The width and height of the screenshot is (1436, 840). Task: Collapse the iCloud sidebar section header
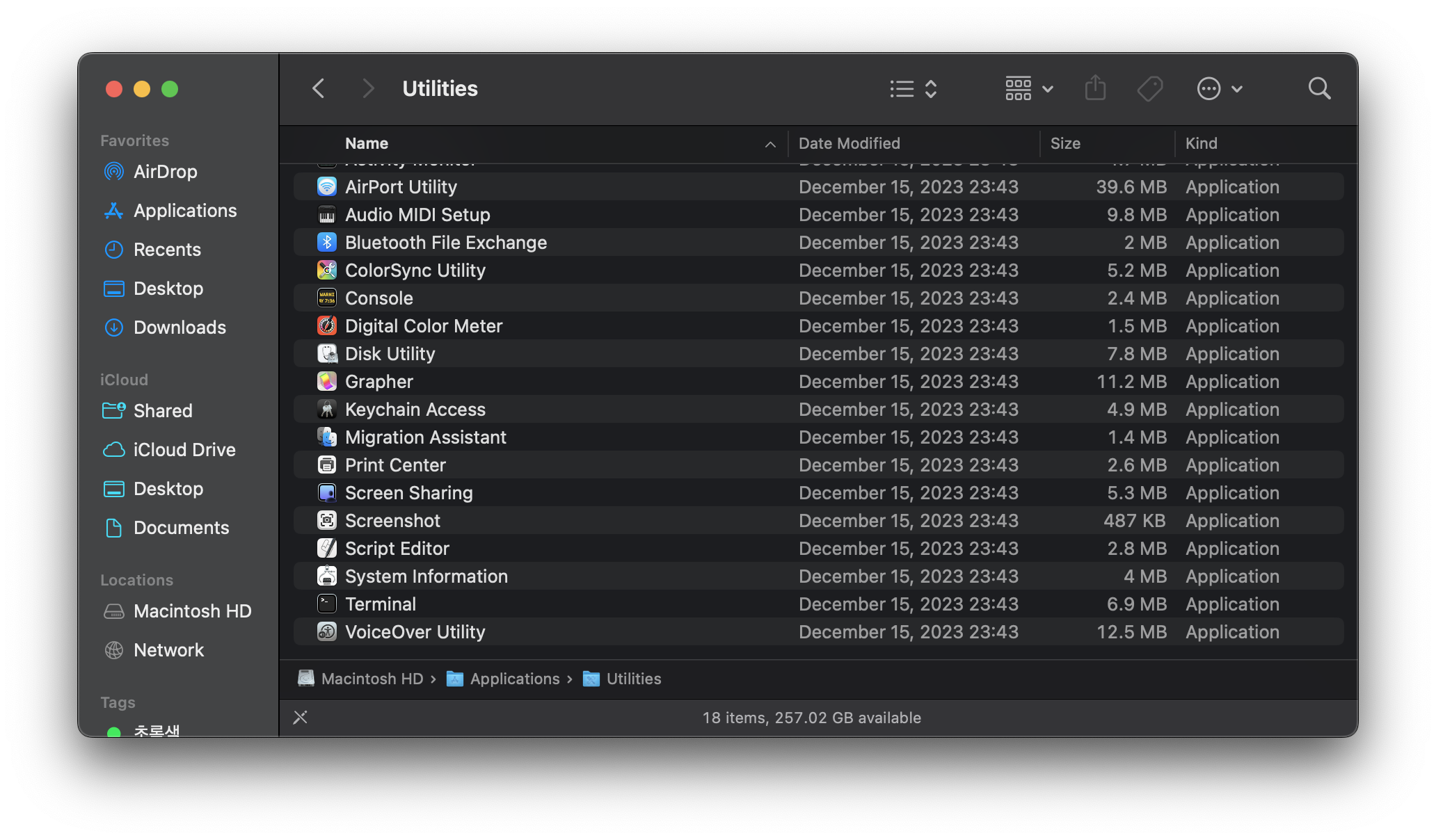124,380
